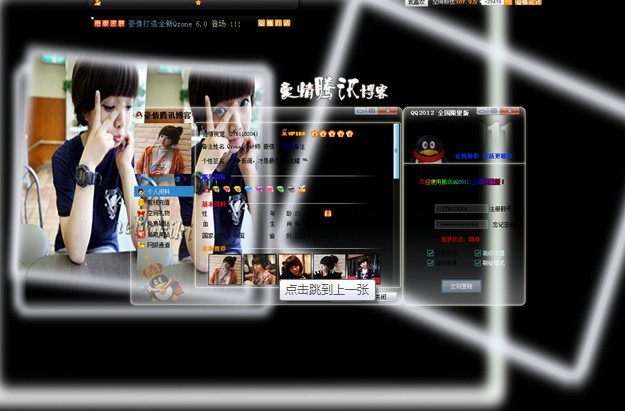Open second recommended photo thumbnail
The image size is (625, 411).
coord(260,269)
